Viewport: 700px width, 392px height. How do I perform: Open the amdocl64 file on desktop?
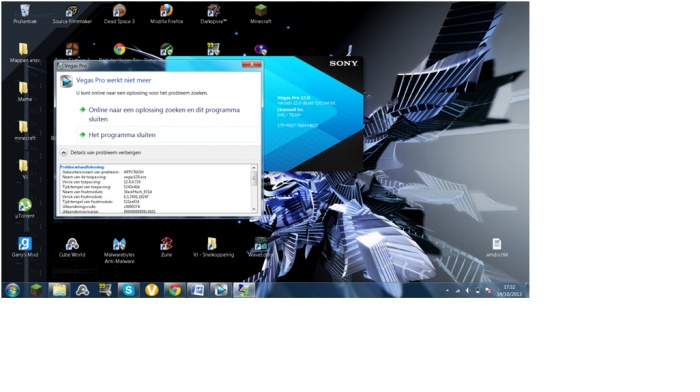(x=497, y=247)
